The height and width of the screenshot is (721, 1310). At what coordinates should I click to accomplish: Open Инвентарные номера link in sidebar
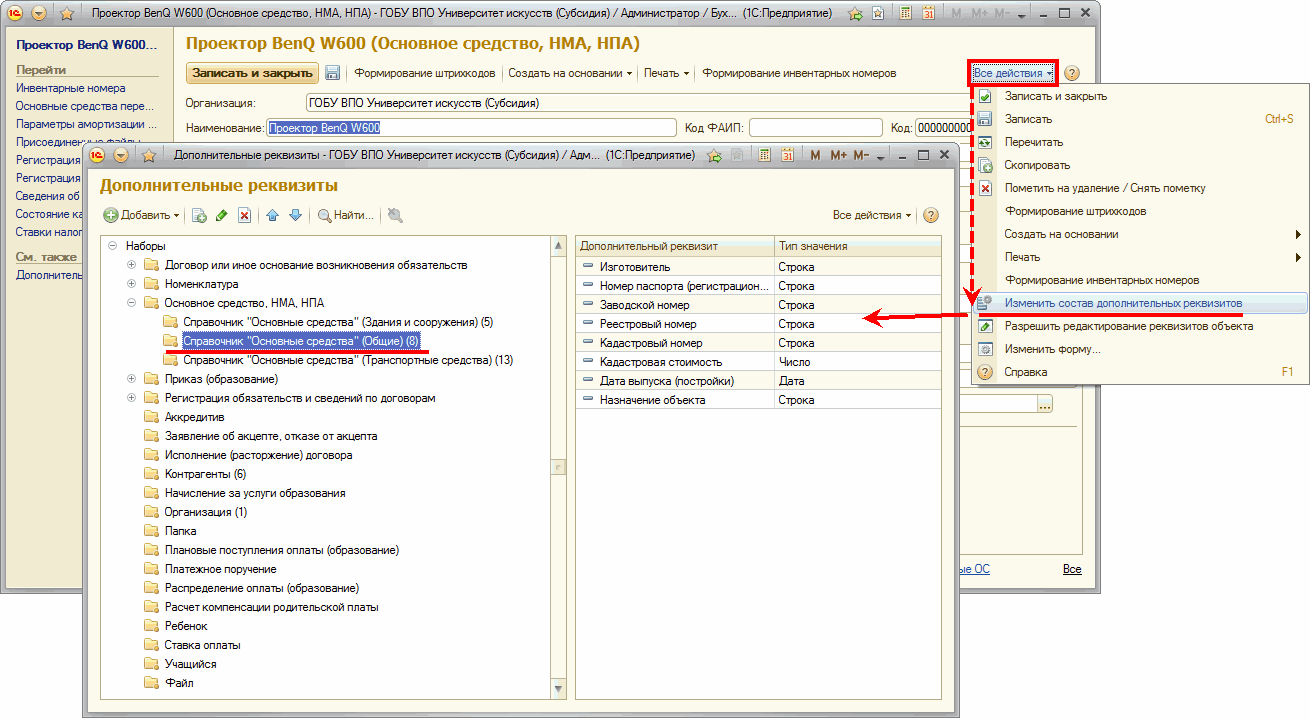click(x=71, y=88)
